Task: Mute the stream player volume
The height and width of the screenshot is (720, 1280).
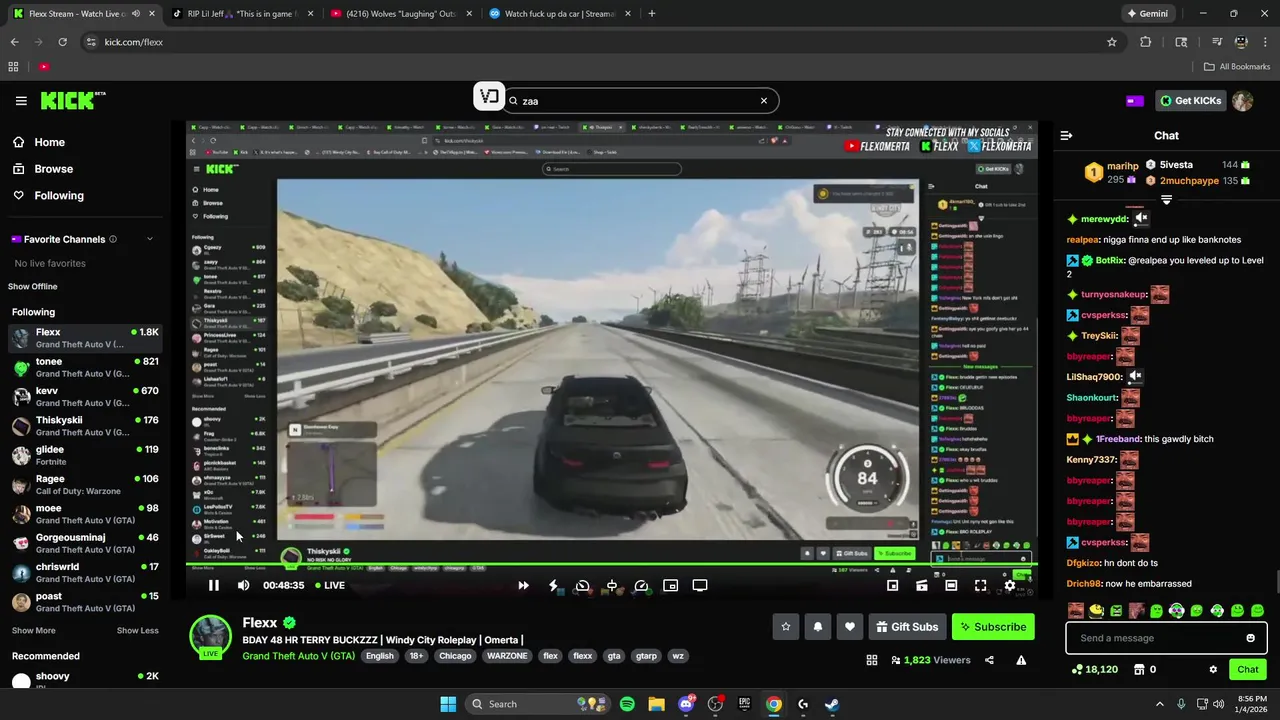Action: pos(243,585)
